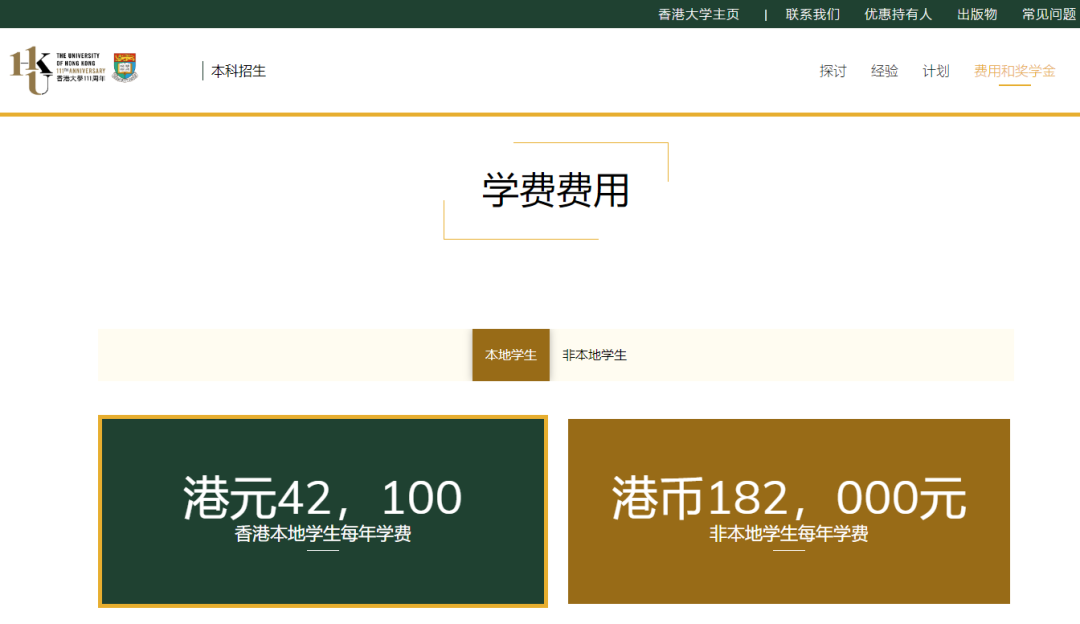Click 联系我们 in the top bar
This screenshot has height=624, width=1080.
(811, 14)
